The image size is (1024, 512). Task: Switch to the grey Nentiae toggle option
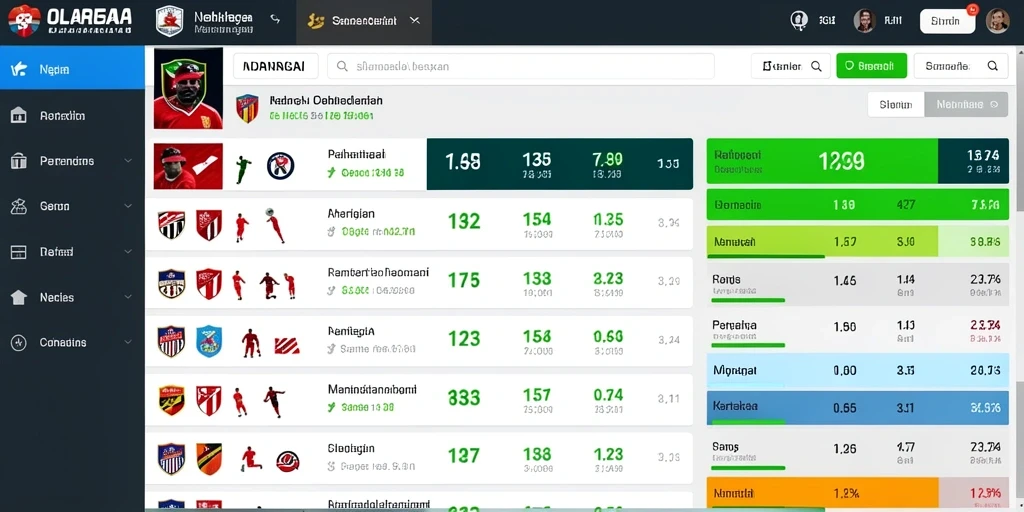point(966,104)
